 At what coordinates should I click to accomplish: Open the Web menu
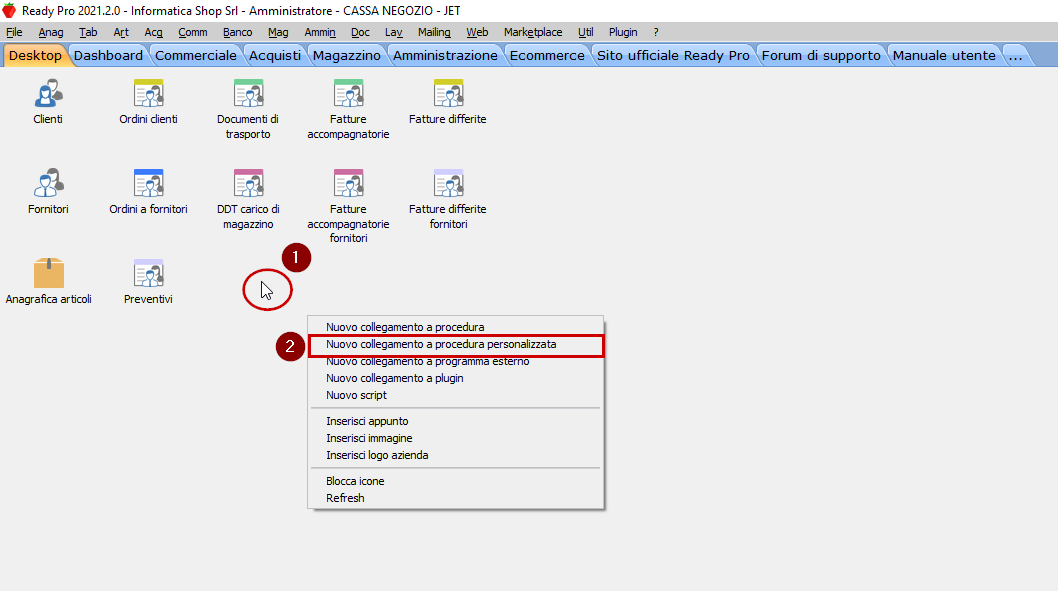tap(477, 32)
